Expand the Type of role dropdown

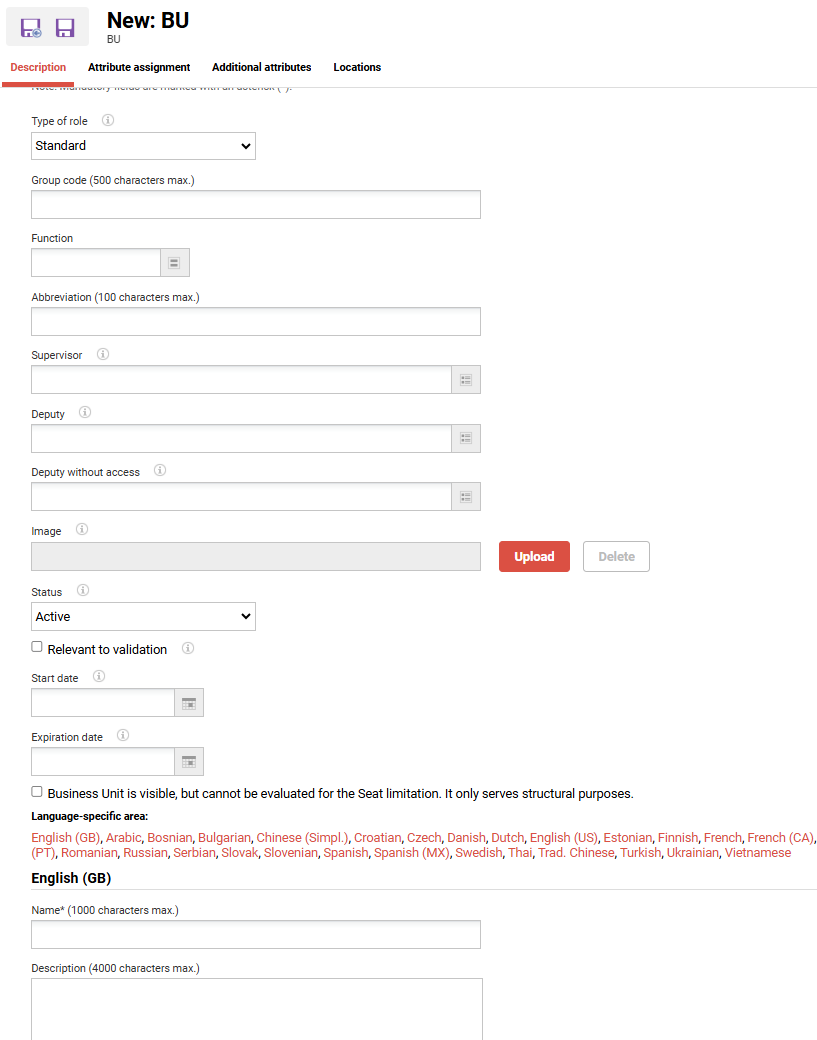pyautogui.click(x=143, y=146)
